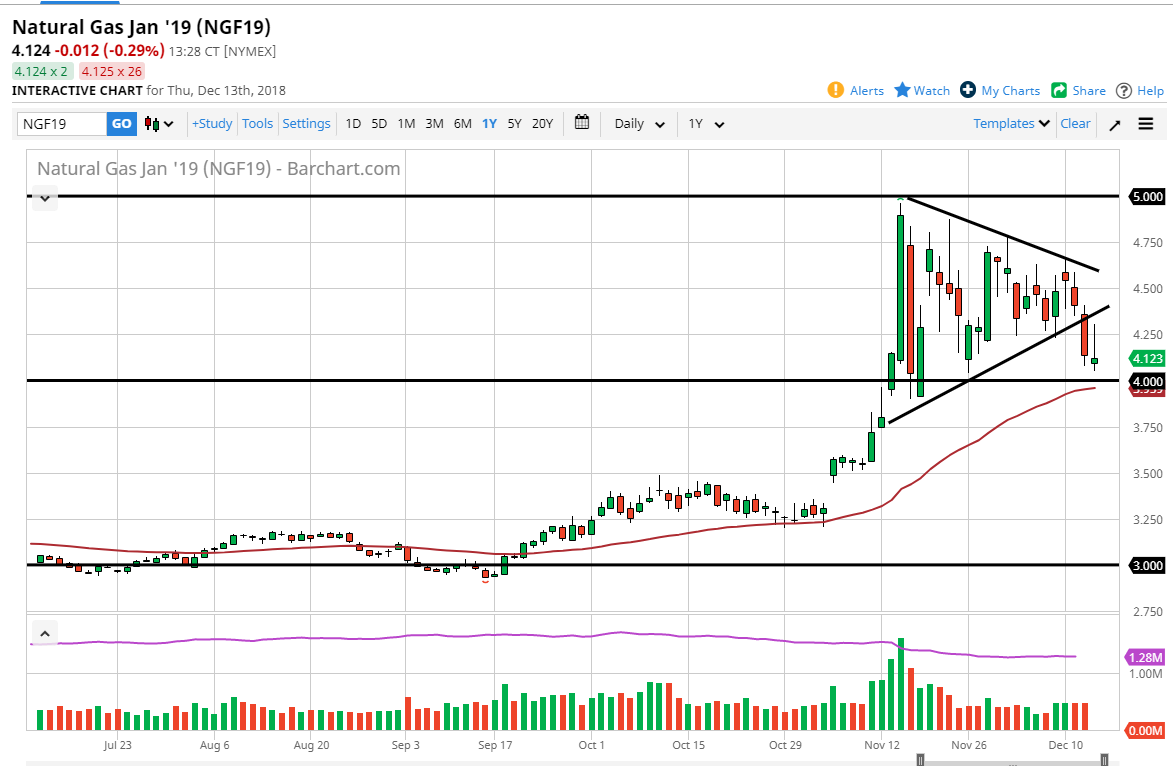This screenshot has height=766, width=1173.
Task: Switch to the 6M time range
Action: 462,124
